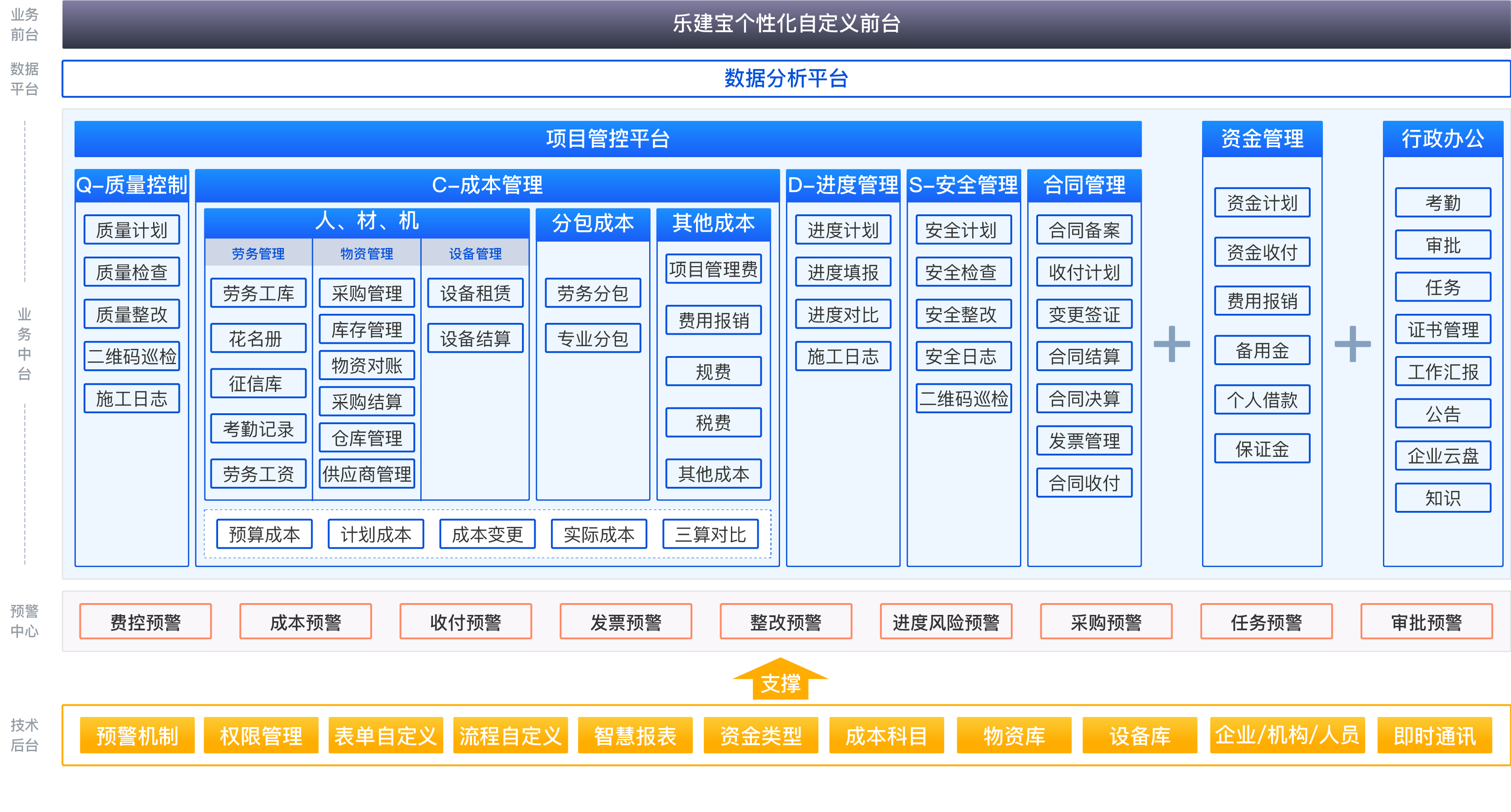Click the 劳务分包 box
Screen dimensions: 1511x812
point(592,293)
